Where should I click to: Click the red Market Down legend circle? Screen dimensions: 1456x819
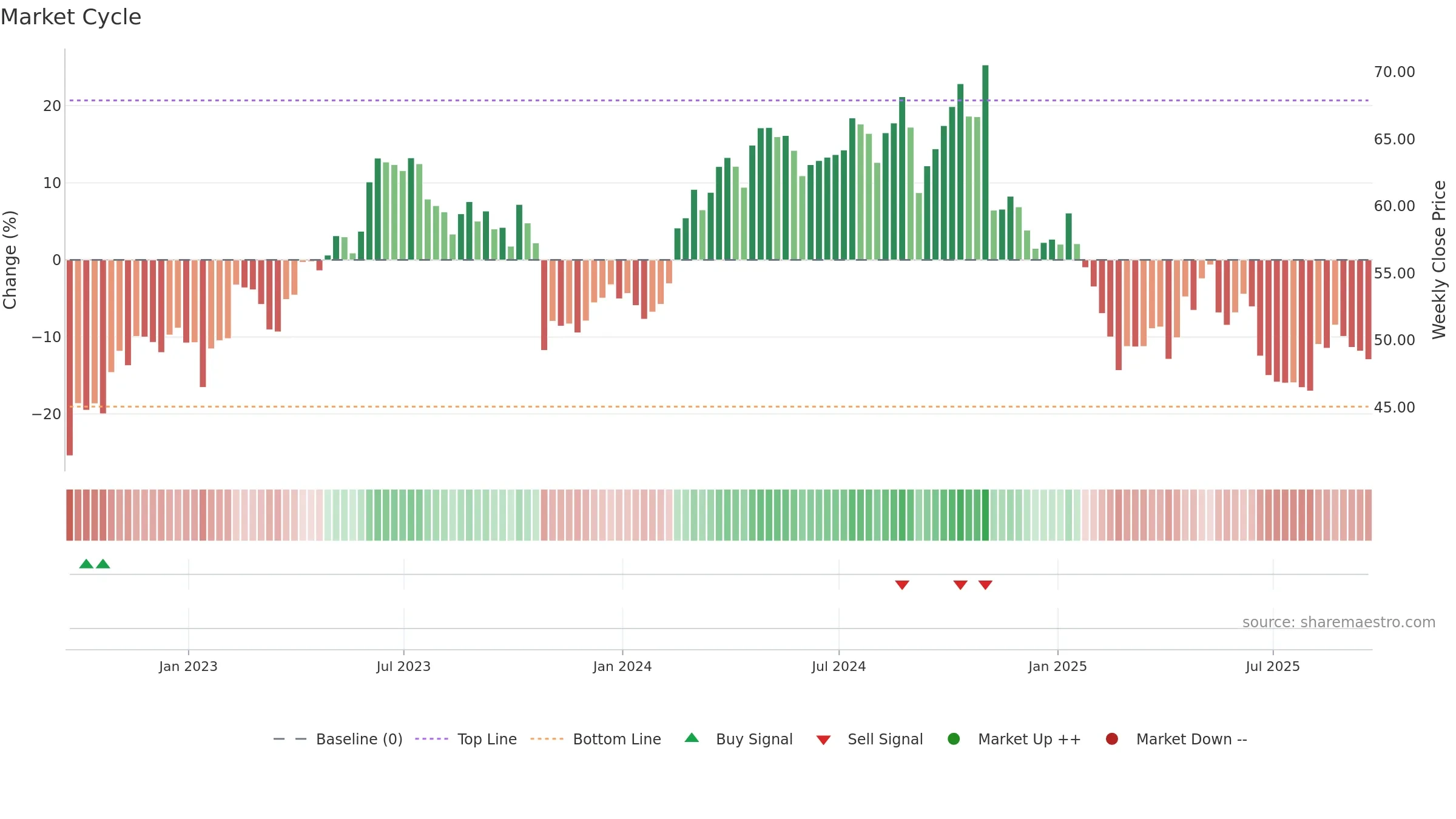1112,739
